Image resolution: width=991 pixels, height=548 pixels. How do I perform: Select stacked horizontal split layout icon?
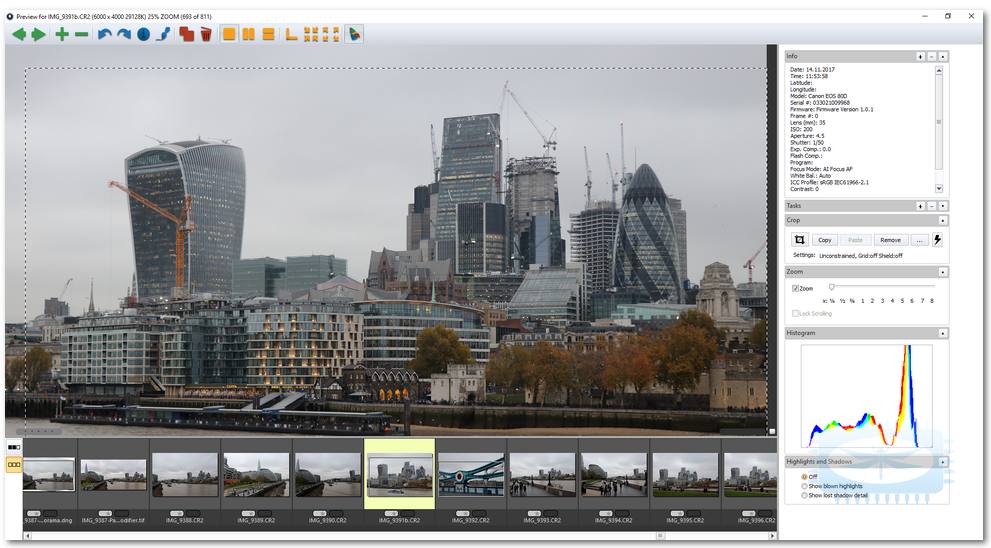[x=268, y=34]
